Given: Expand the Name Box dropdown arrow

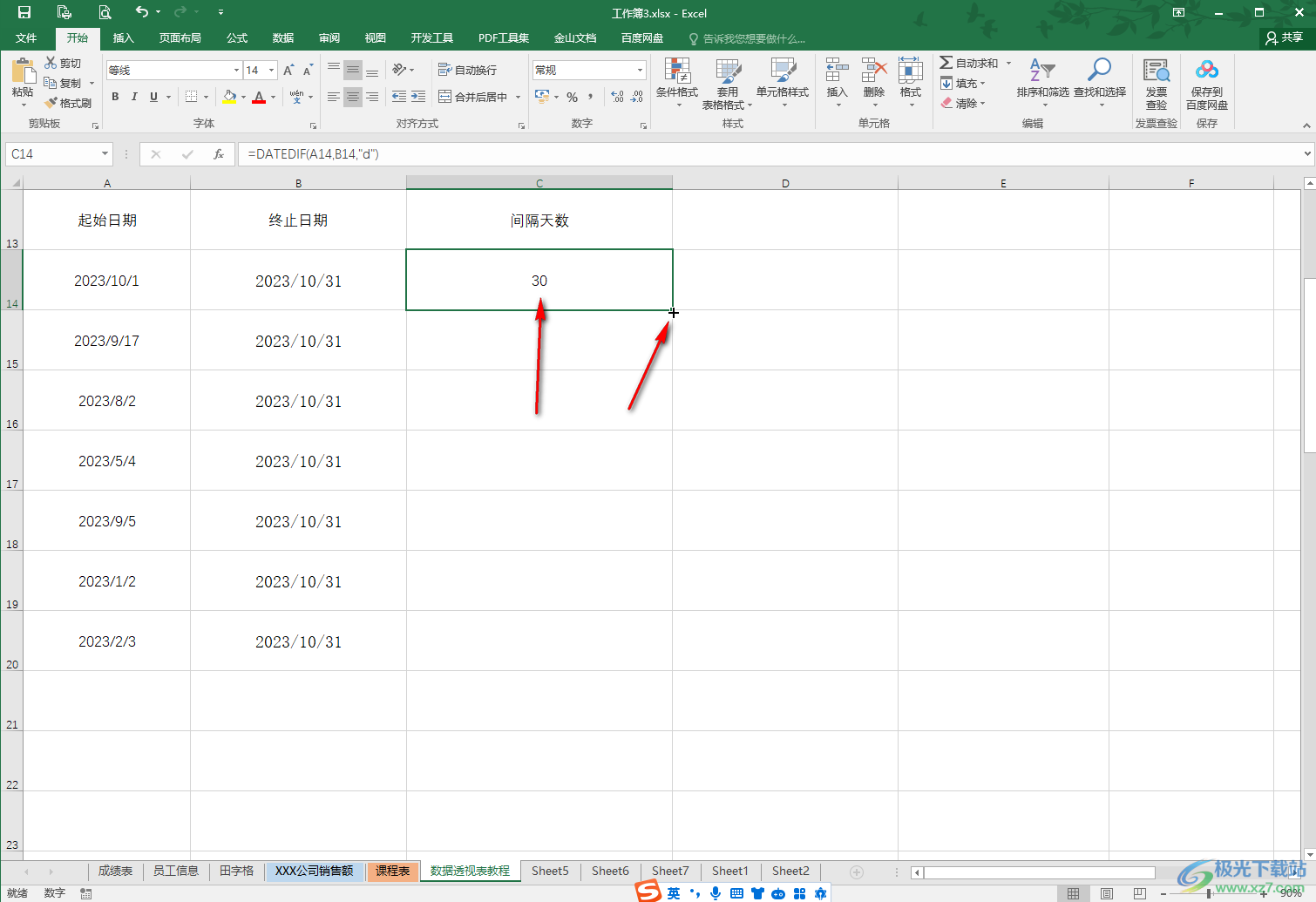Looking at the screenshot, I should pyautogui.click(x=105, y=154).
